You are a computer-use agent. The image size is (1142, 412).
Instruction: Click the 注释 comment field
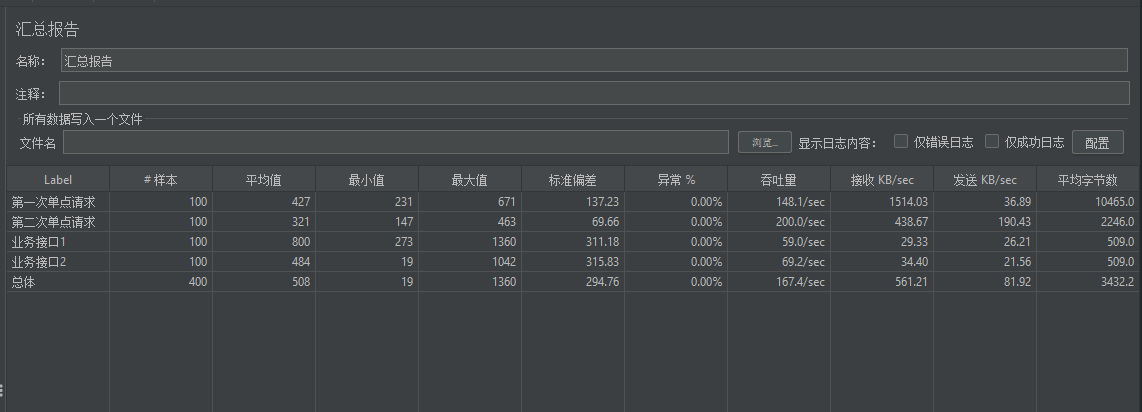point(594,94)
